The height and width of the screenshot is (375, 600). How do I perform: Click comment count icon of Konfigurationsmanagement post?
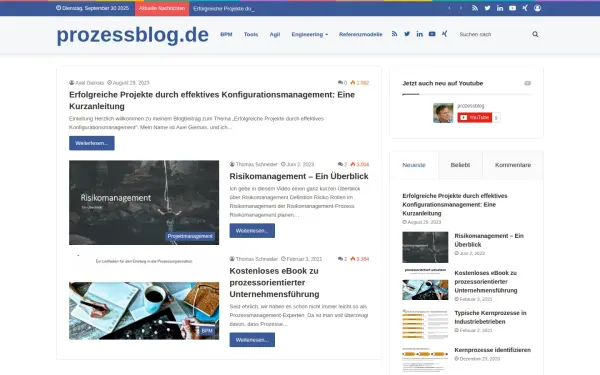(340, 83)
